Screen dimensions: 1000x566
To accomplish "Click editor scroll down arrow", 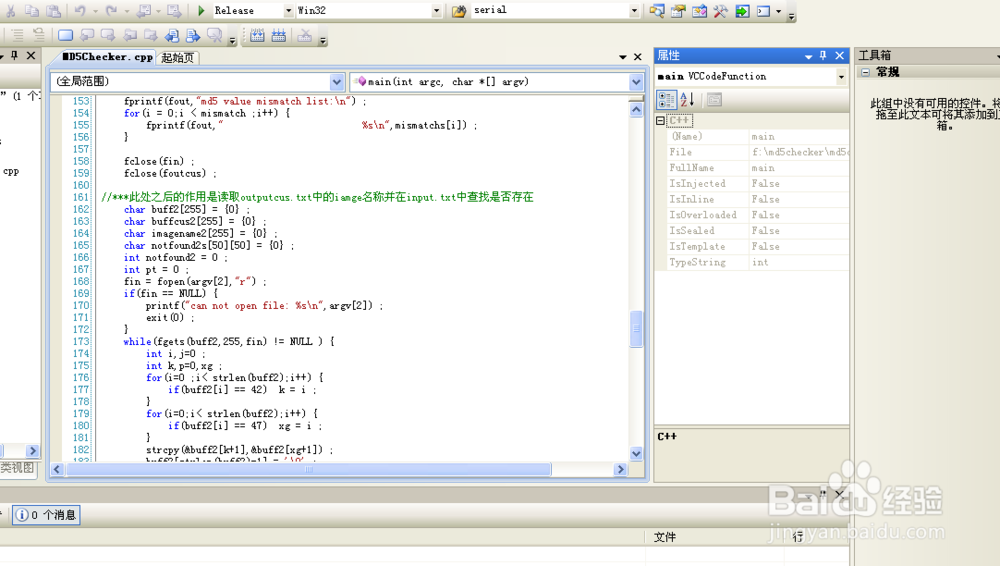I will coord(636,454).
